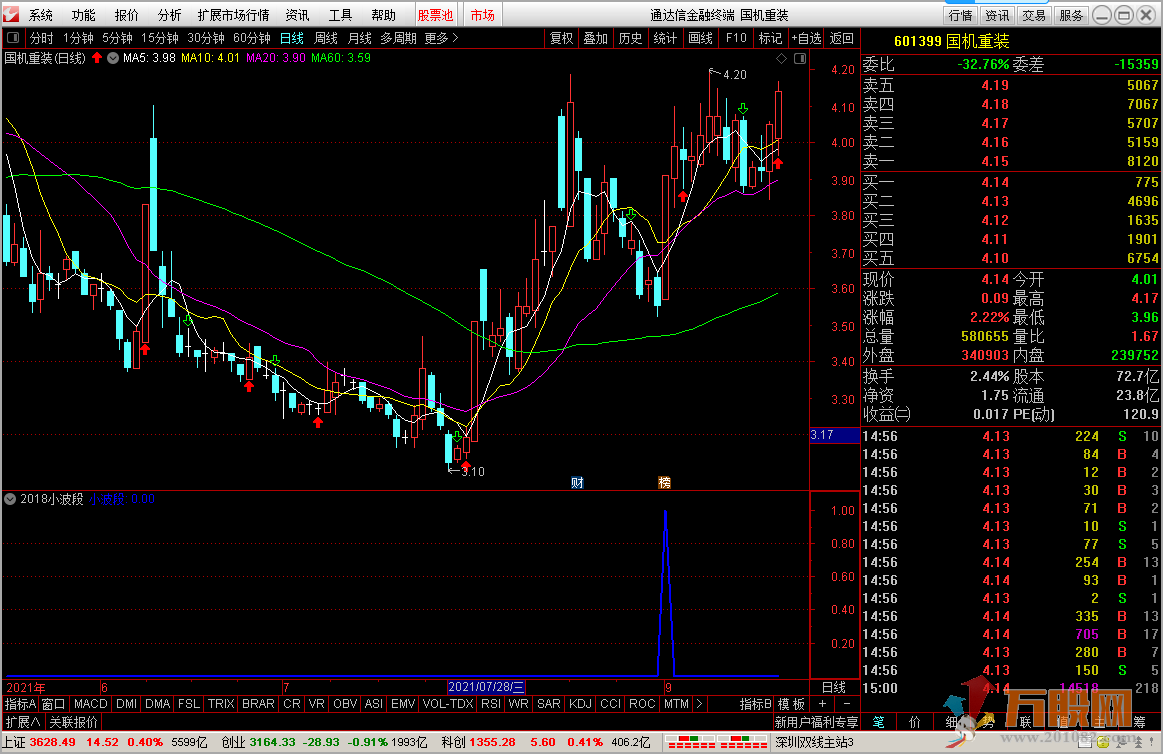Screen dimensions: 1163x754
Task: Open the 扩展 expander
Action: [23, 722]
